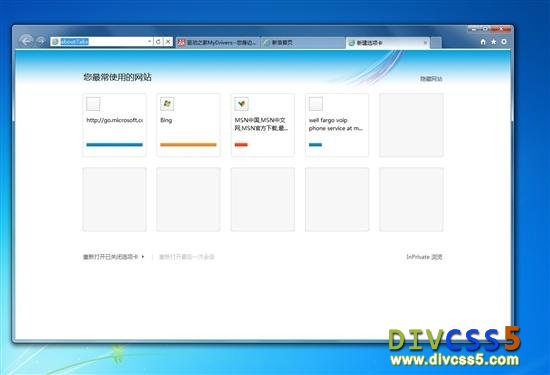
Task: Open the Tools gear icon
Action: (504, 42)
